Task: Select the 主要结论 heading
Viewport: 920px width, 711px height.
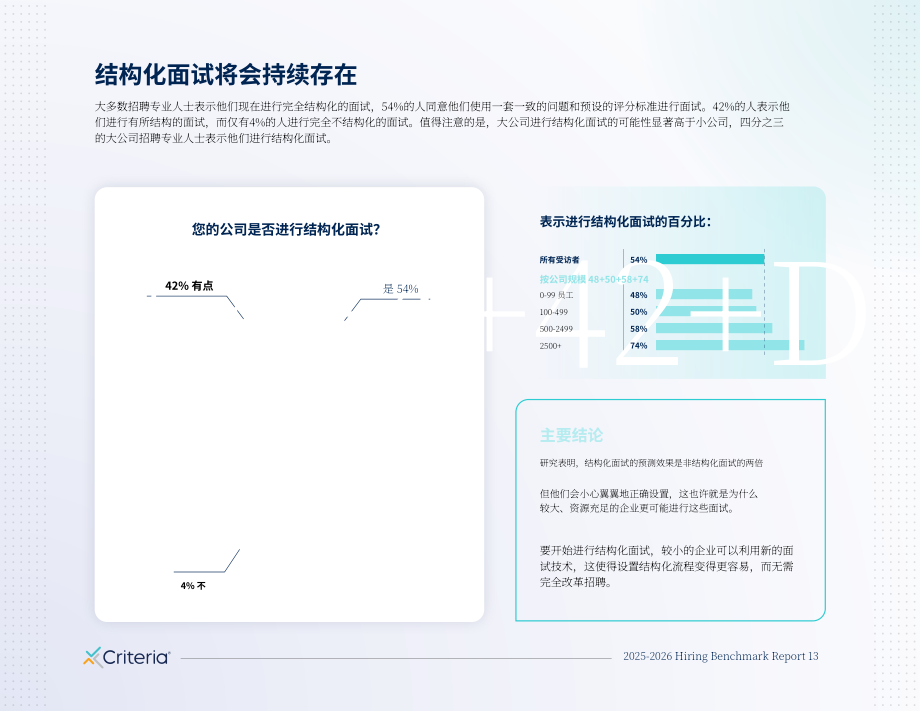Action: (571, 435)
